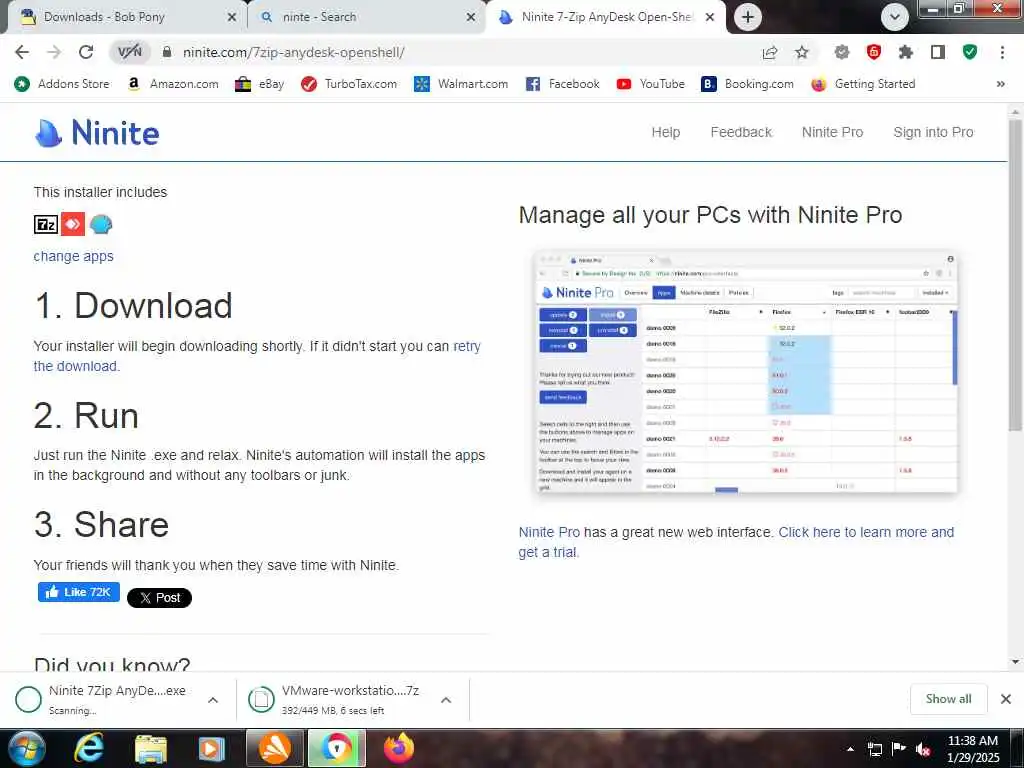Open the orange Avast taskbar icon
The image size is (1024, 768).
point(275,748)
